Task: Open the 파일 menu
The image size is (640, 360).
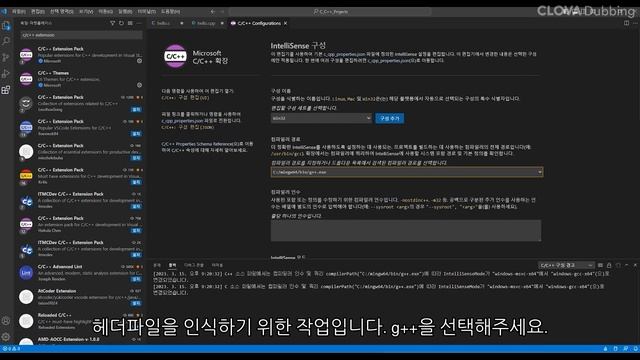Action: pyautogui.click(x=19, y=11)
